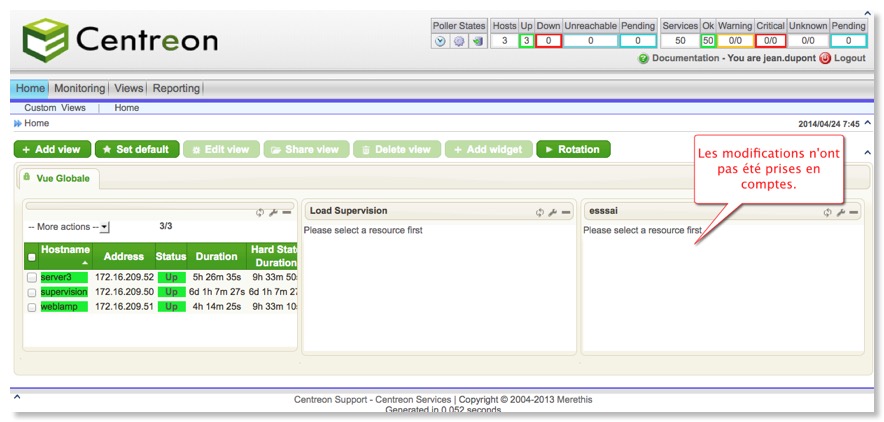The height and width of the screenshot is (422, 884).
Task: Open settings wrench on Load Supervision widget
Action: point(553,212)
